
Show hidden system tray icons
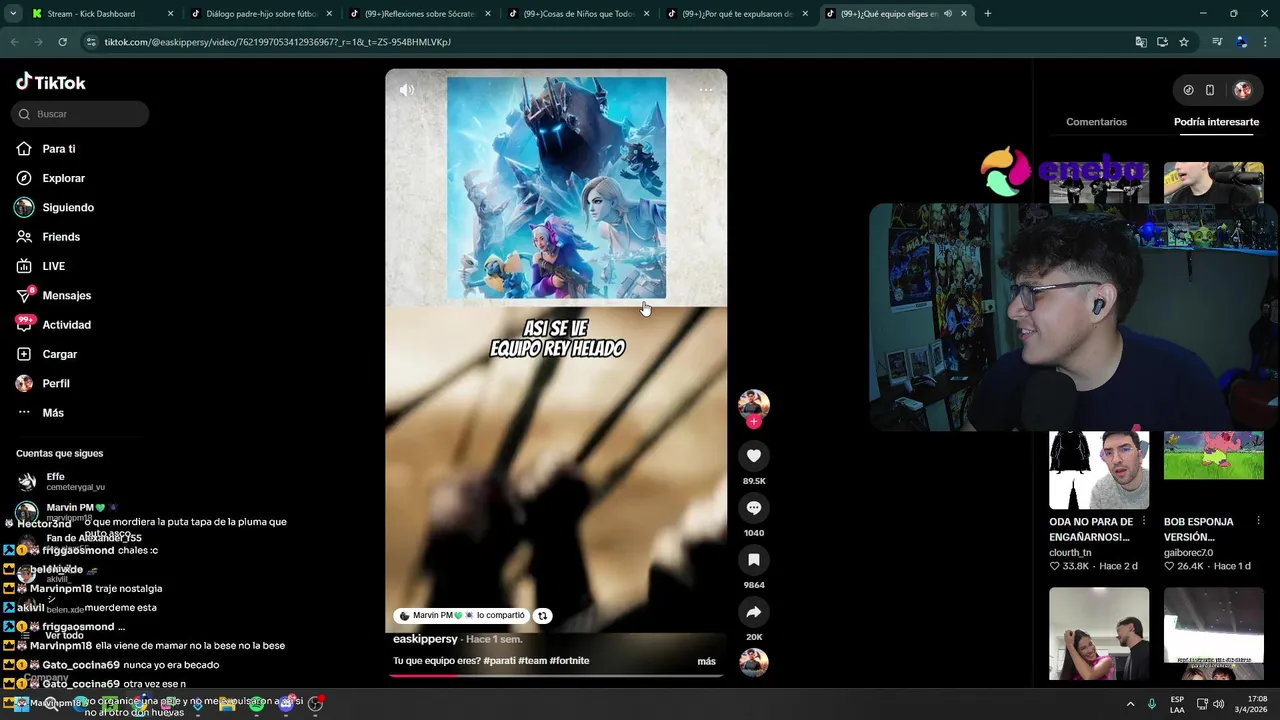pos(1130,704)
